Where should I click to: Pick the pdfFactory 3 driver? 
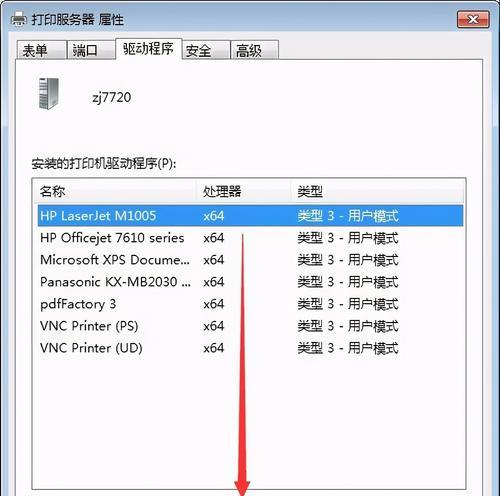click(x=250, y=304)
